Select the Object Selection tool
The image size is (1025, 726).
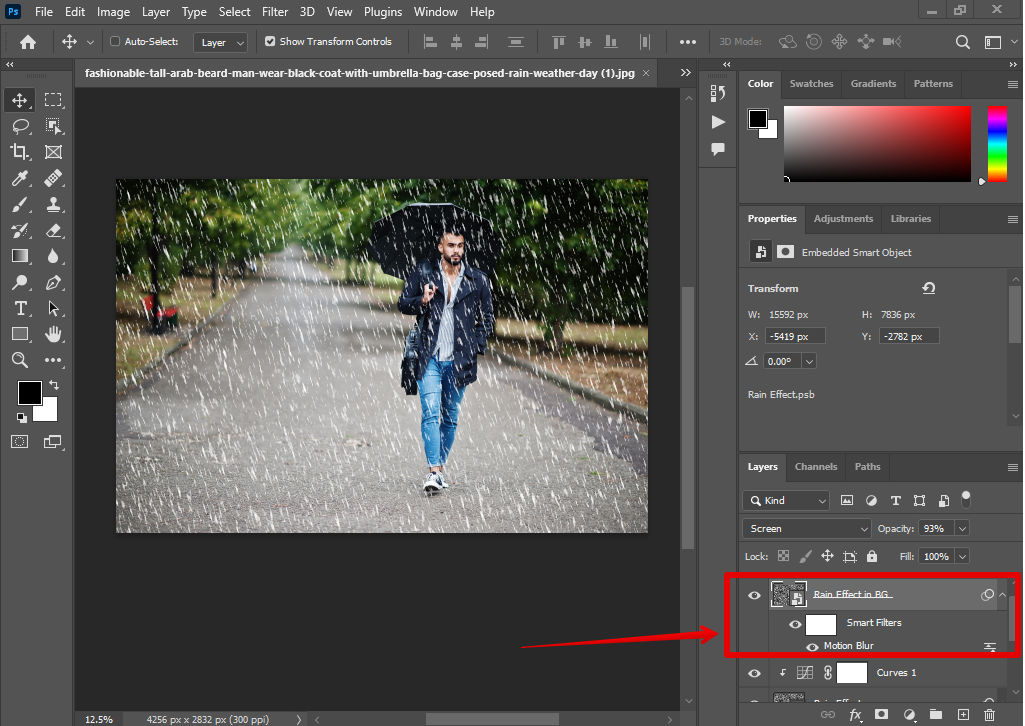pos(53,126)
